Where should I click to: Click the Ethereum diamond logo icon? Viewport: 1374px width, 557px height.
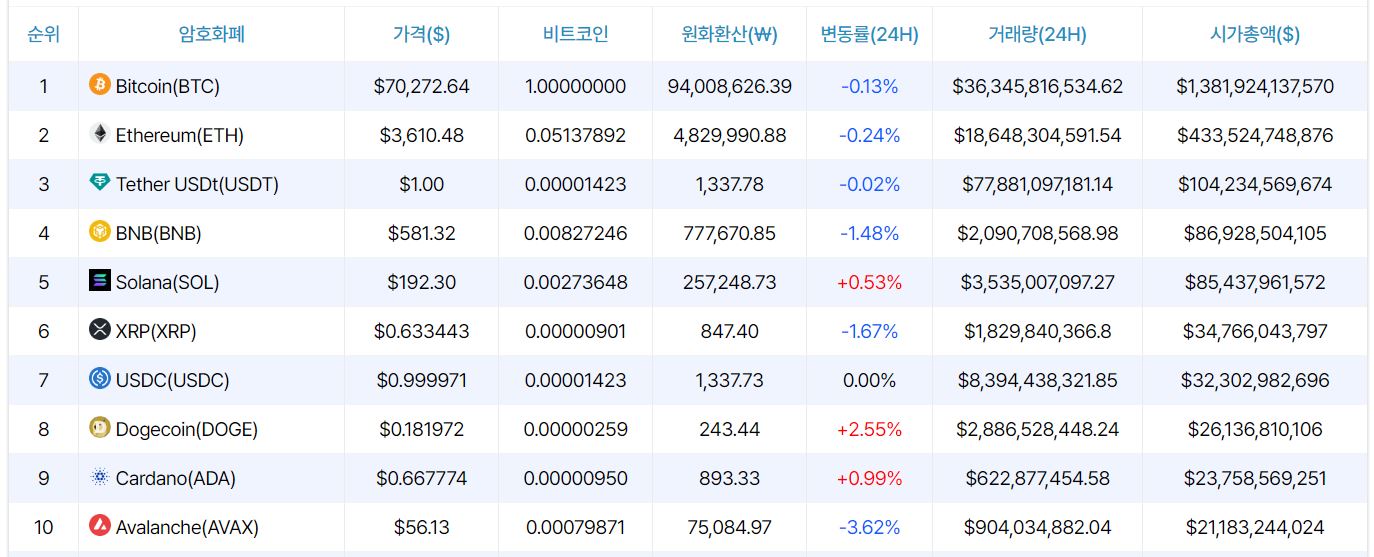[100, 134]
